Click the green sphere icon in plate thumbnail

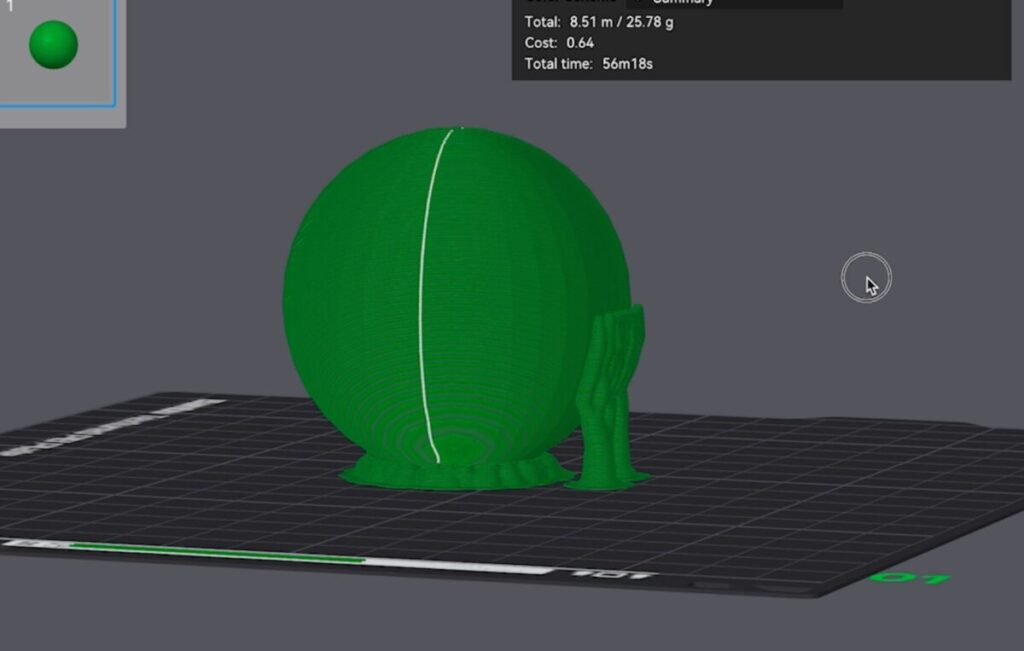(x=53, y=45)
